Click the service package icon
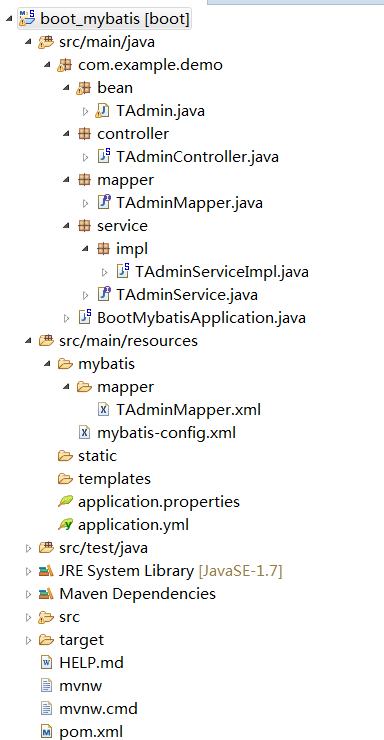The image size is (384, 740). pyautogui.click(x=84, y=226)
